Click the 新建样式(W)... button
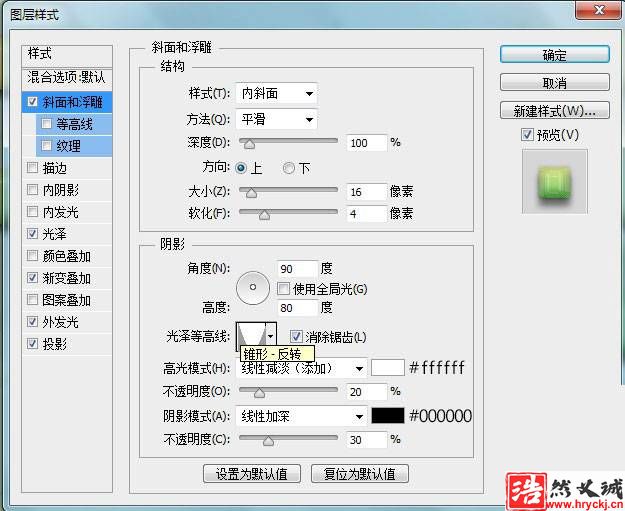 pos(554,110)
